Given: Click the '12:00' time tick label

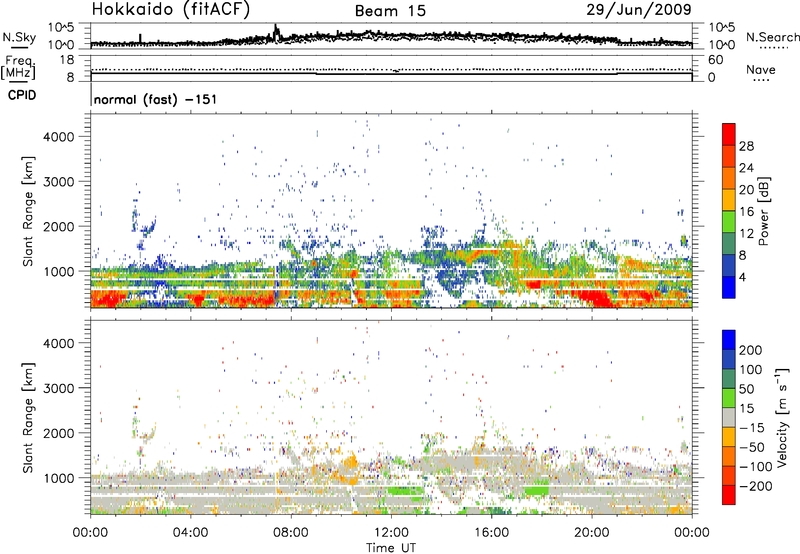Looking at the screenshot, I should click(x=391, y=533).
